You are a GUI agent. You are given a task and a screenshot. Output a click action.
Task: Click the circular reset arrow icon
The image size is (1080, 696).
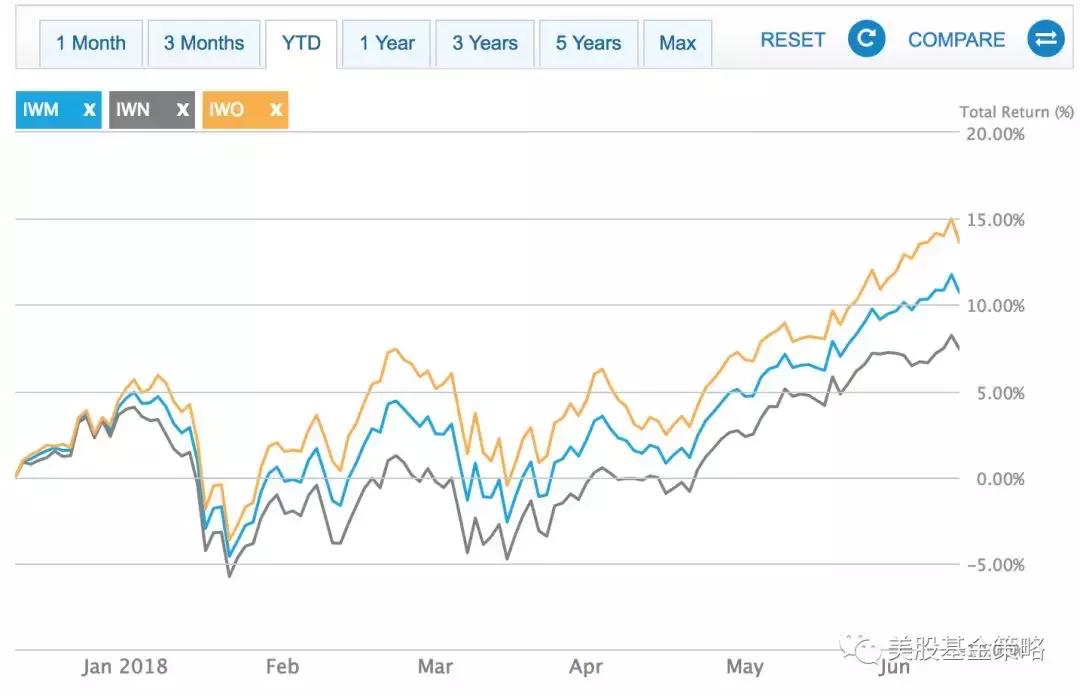(x=867, y=40)
